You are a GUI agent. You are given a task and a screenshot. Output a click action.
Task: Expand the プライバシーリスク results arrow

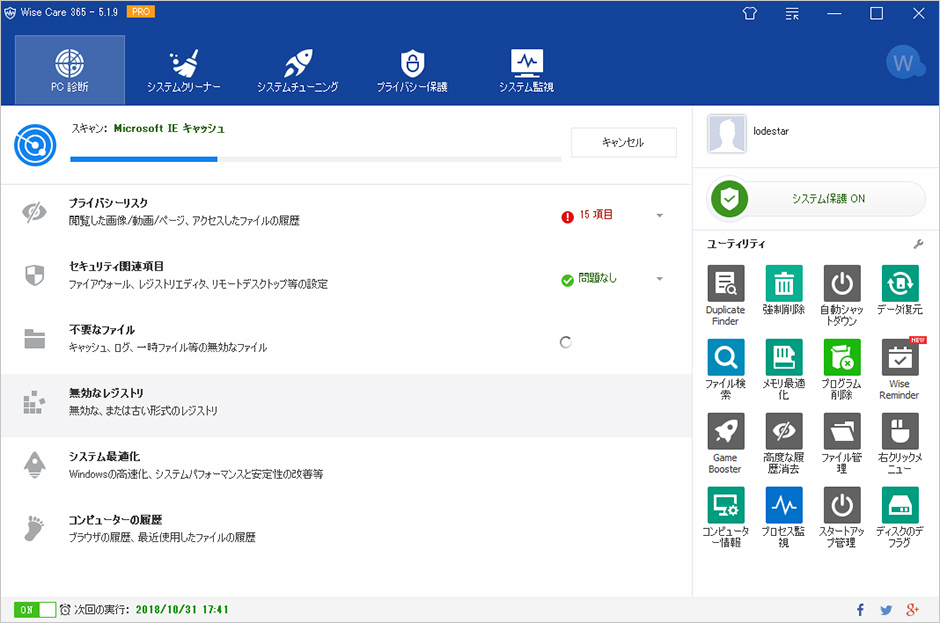660,216
